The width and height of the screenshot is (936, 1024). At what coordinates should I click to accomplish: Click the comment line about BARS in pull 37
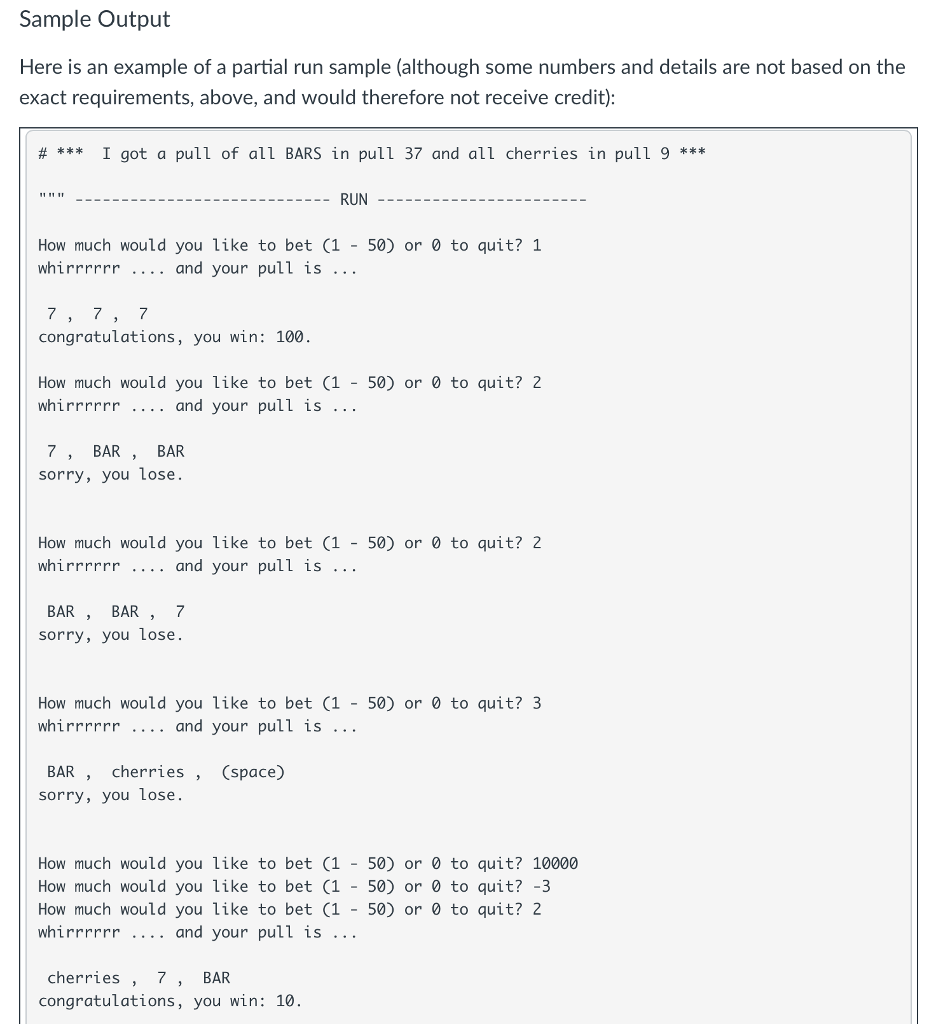click(x=372, y=153)
